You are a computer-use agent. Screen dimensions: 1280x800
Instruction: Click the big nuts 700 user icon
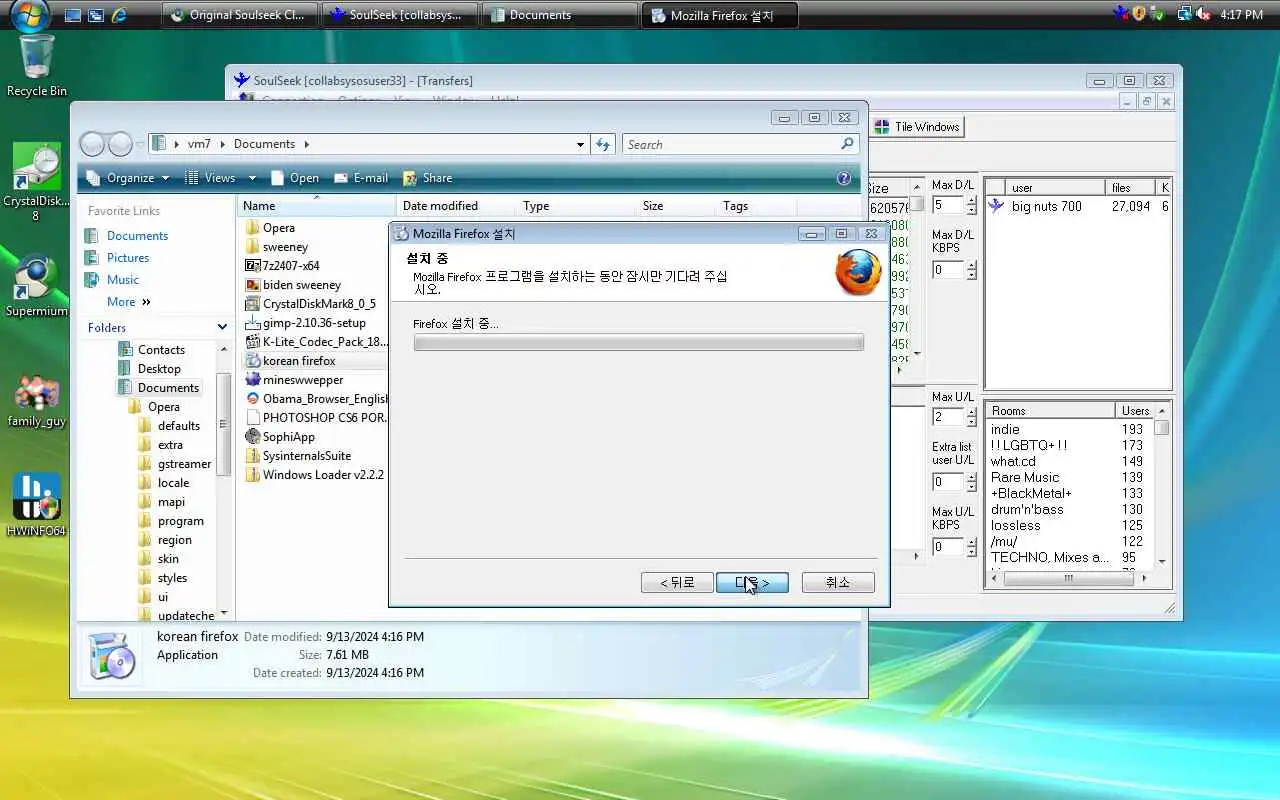(x=996, y=206)
